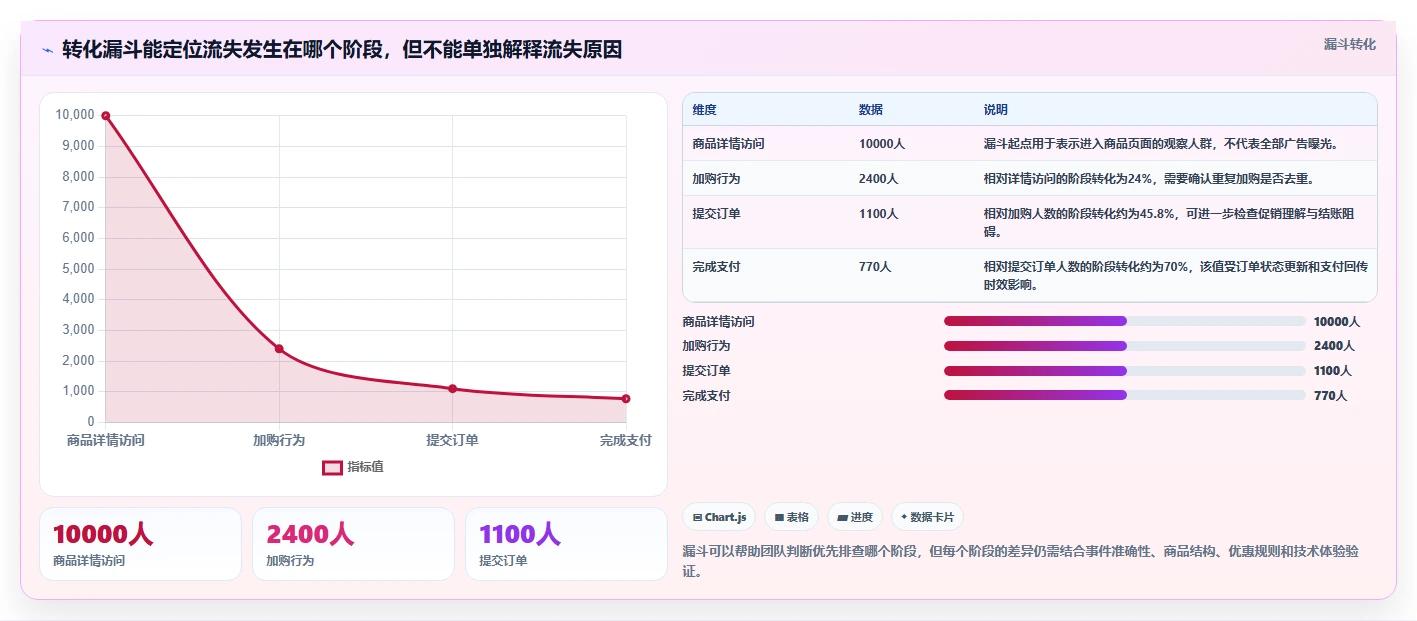Click the 数据卡片 chip
This screenshot has height=621, width=1417.
click(927, 517)
